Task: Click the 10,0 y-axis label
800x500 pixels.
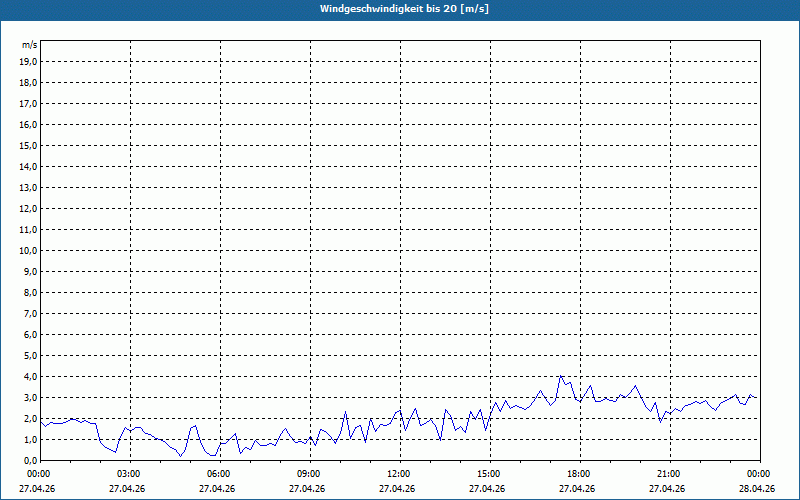Action: (x=30, y=251)
